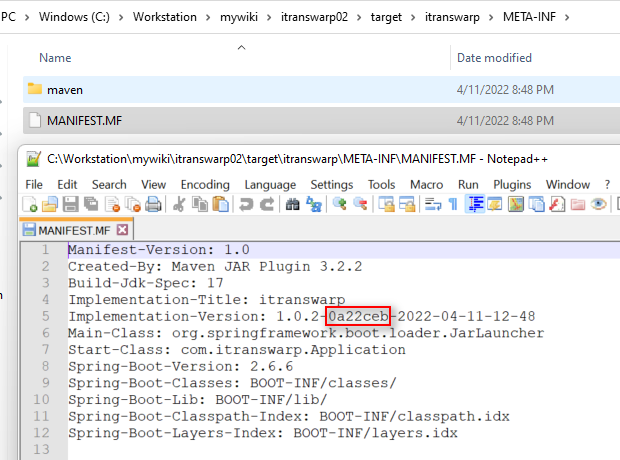The image size is (620, 460).
Task: Click the monitoring eye toolbar icon
Action: point(599,204)
